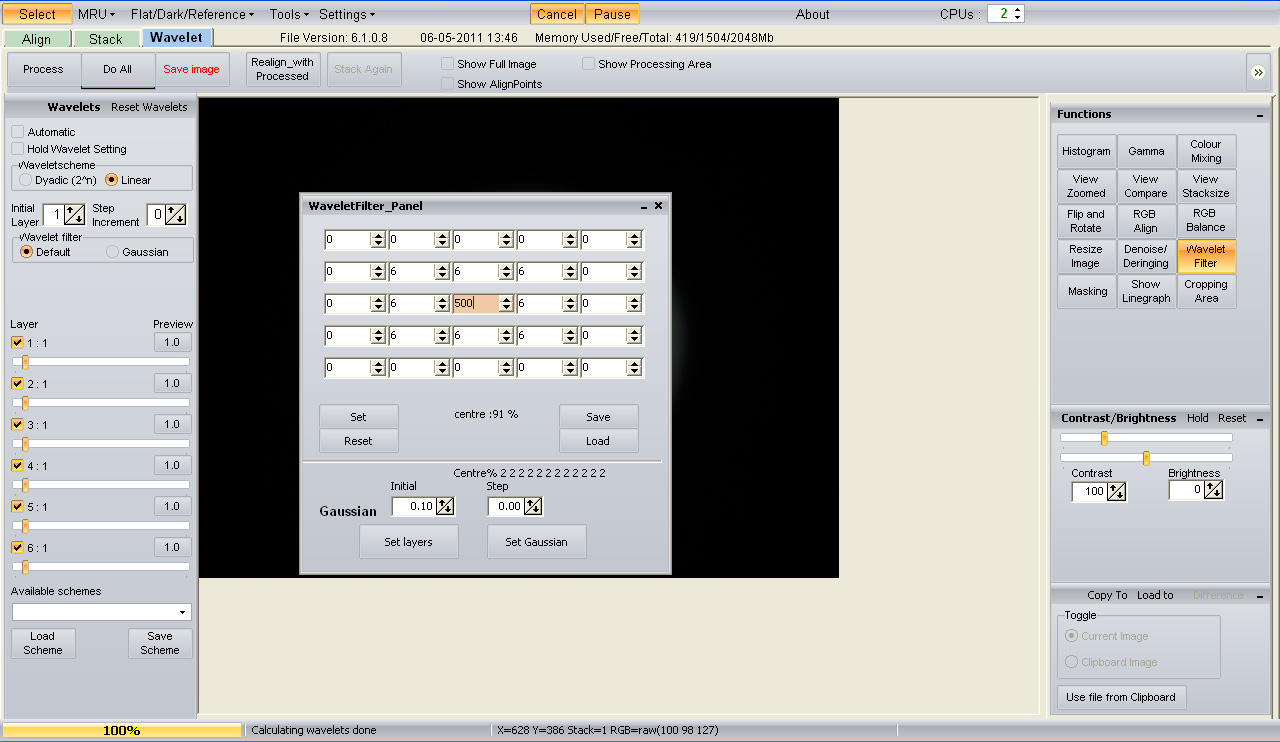Image resolution: width=1280 pixels, height=742 pixels.
Task: Expand the toolbar with double-arrow button
Action: click(1257, 72)
